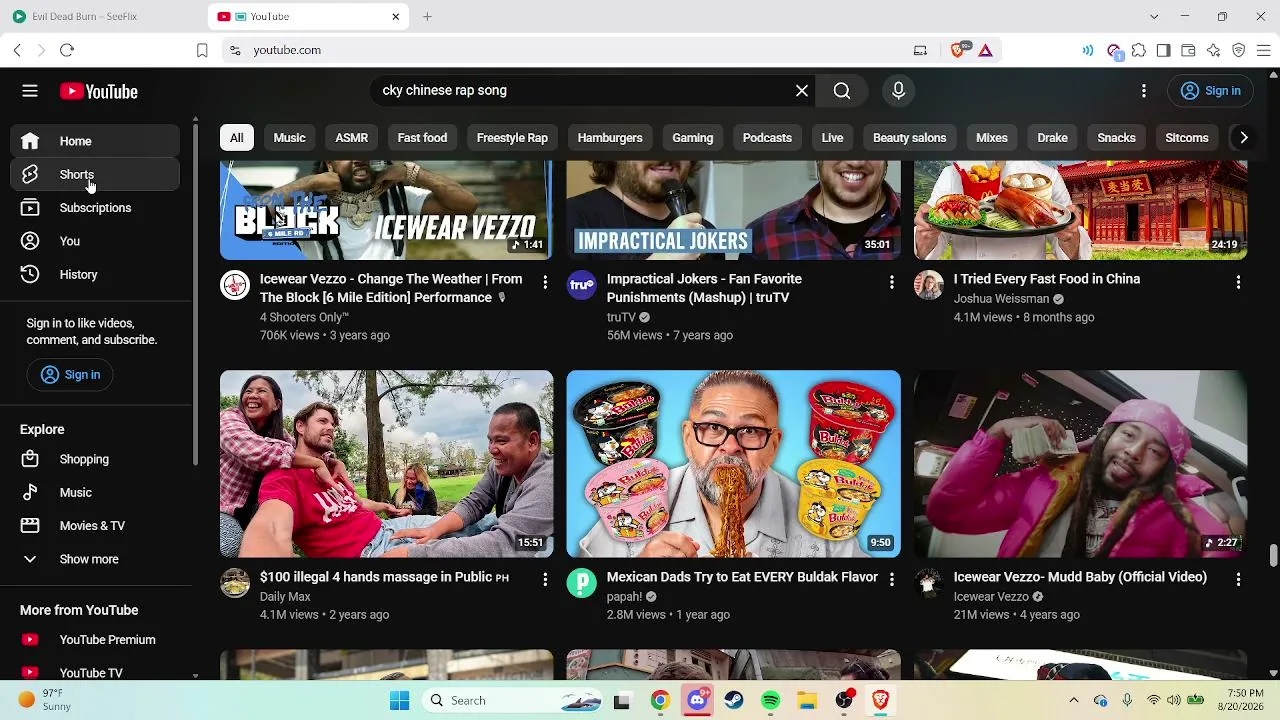Open the truTV channel avatar

click(x=581, y=285)
